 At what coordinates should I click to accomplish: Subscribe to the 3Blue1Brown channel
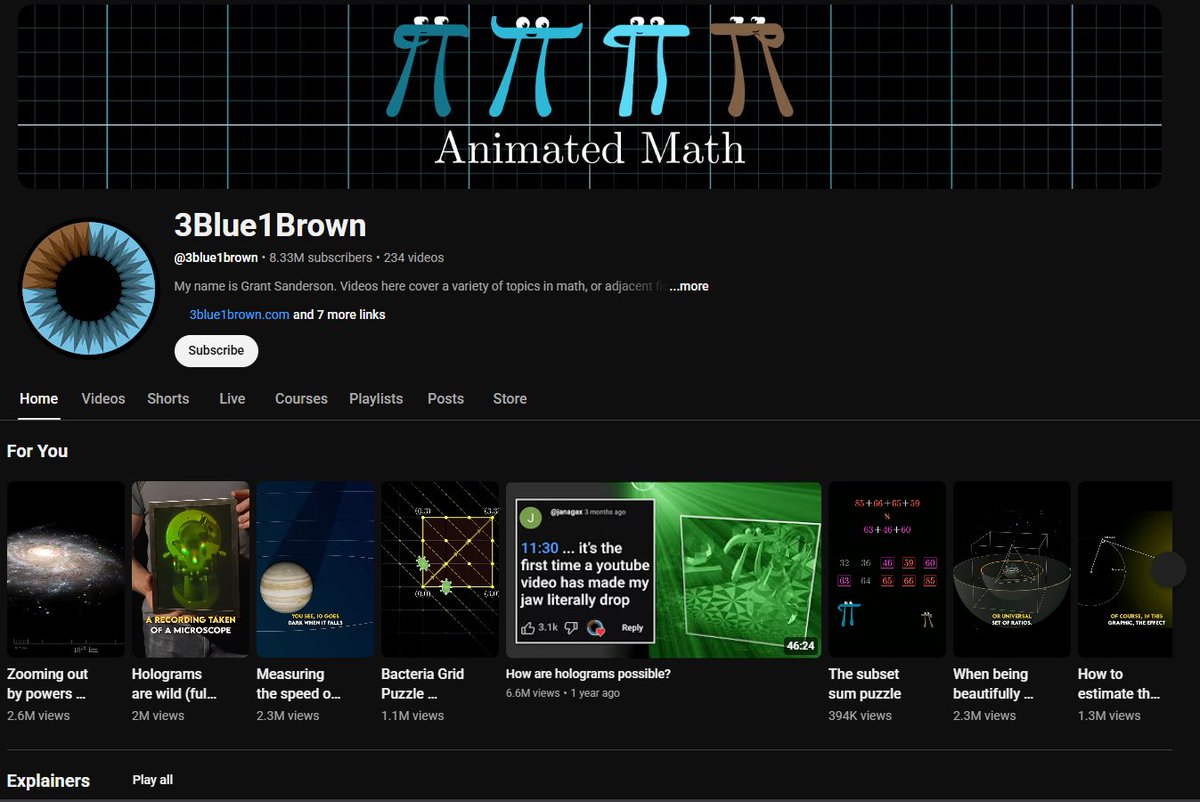tap(216, 351)
